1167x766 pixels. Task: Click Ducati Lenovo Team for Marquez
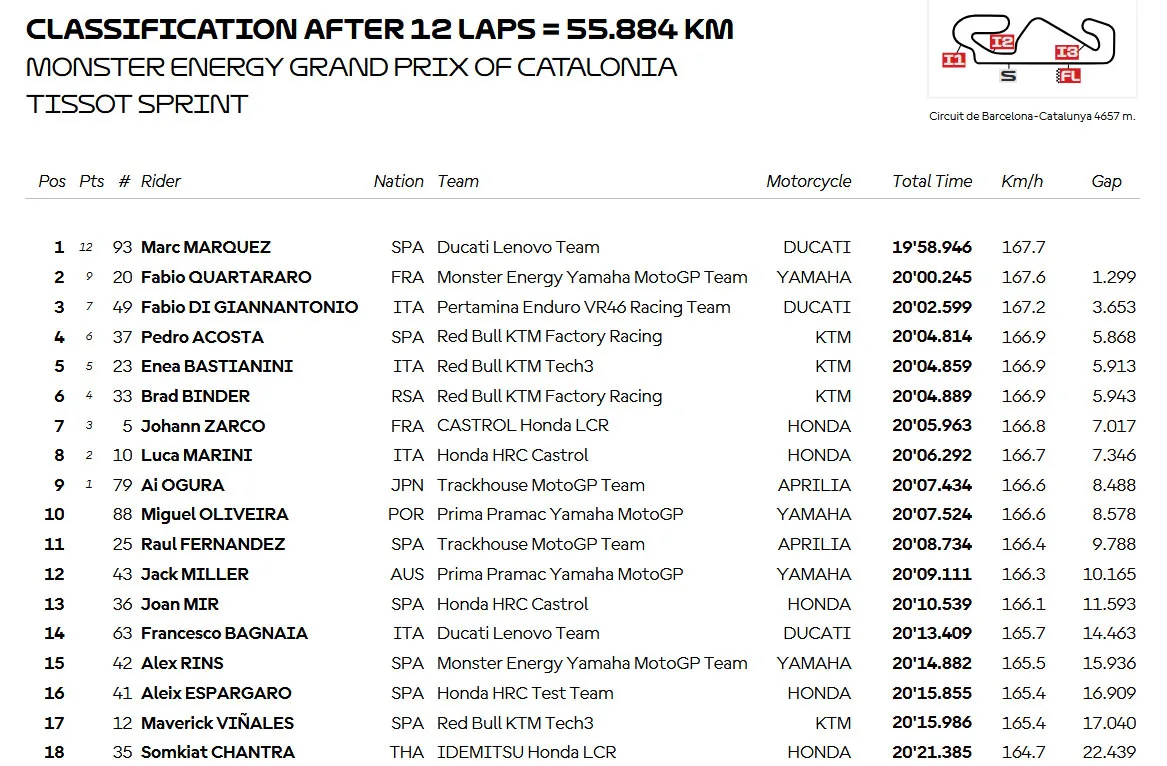point(518,247)
